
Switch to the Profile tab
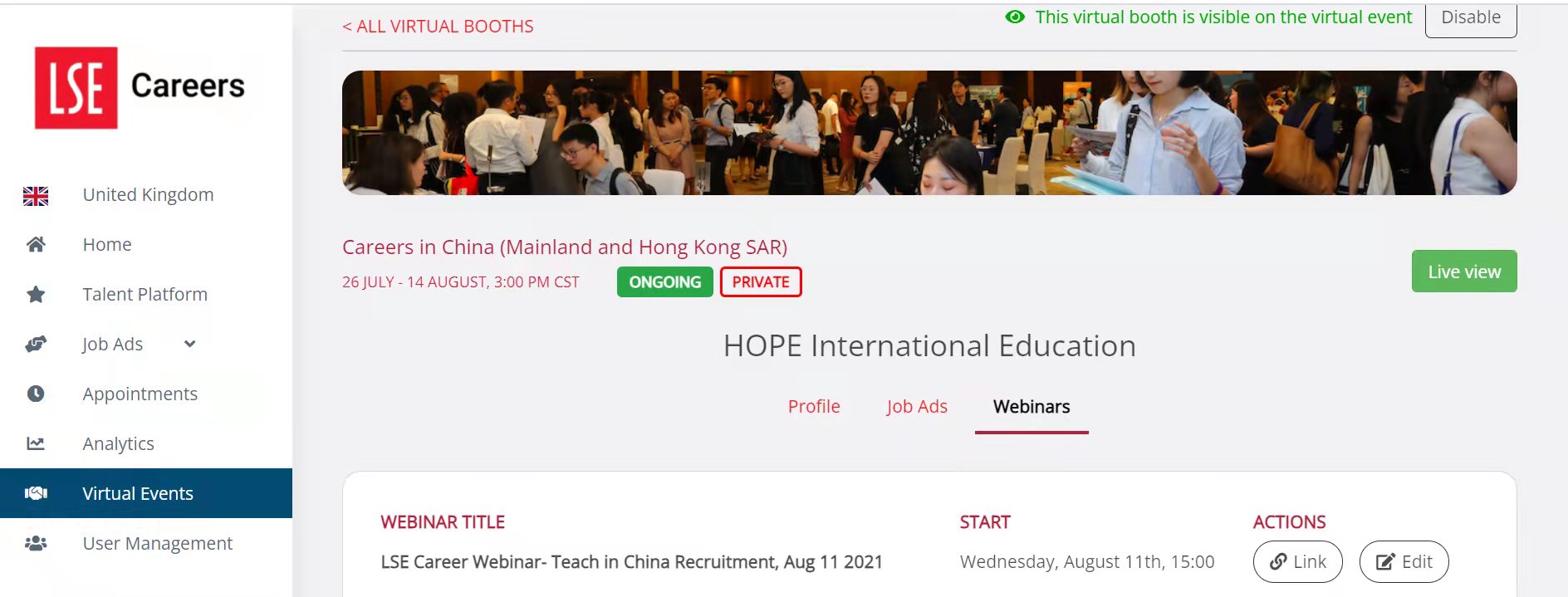click(814, 406)
